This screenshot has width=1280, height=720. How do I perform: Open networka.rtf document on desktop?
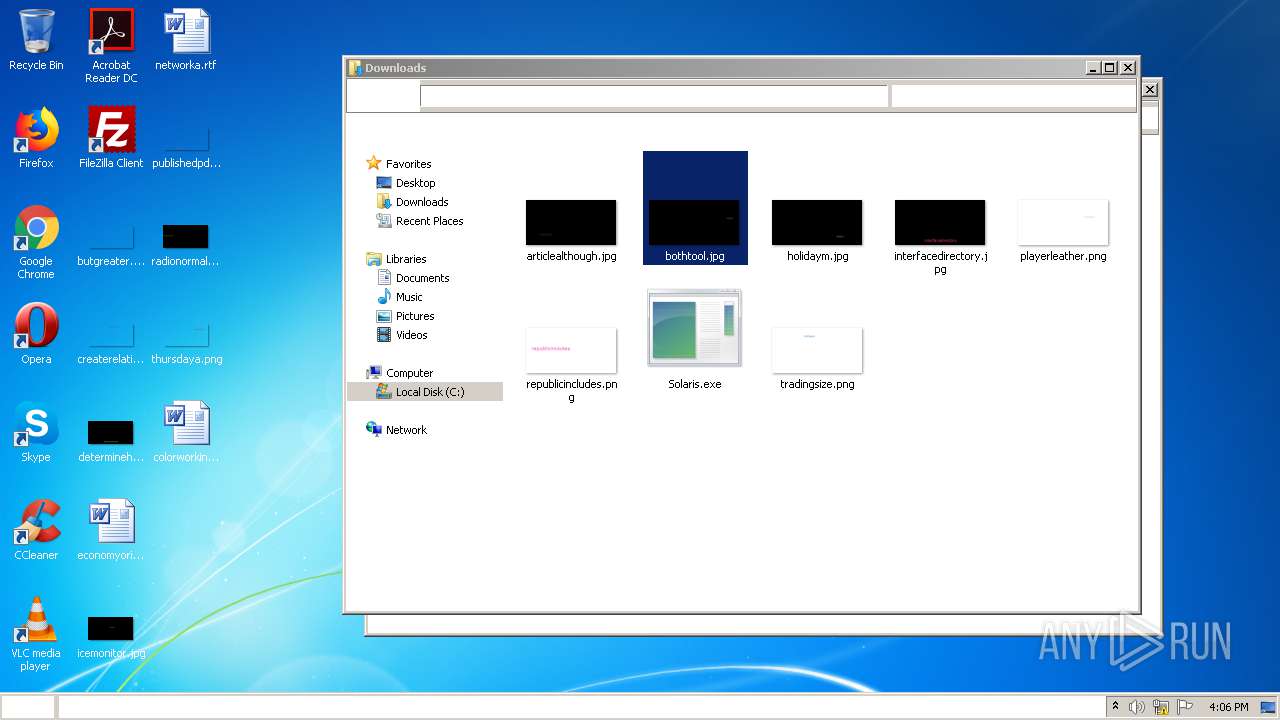click(x=186, y=40)
